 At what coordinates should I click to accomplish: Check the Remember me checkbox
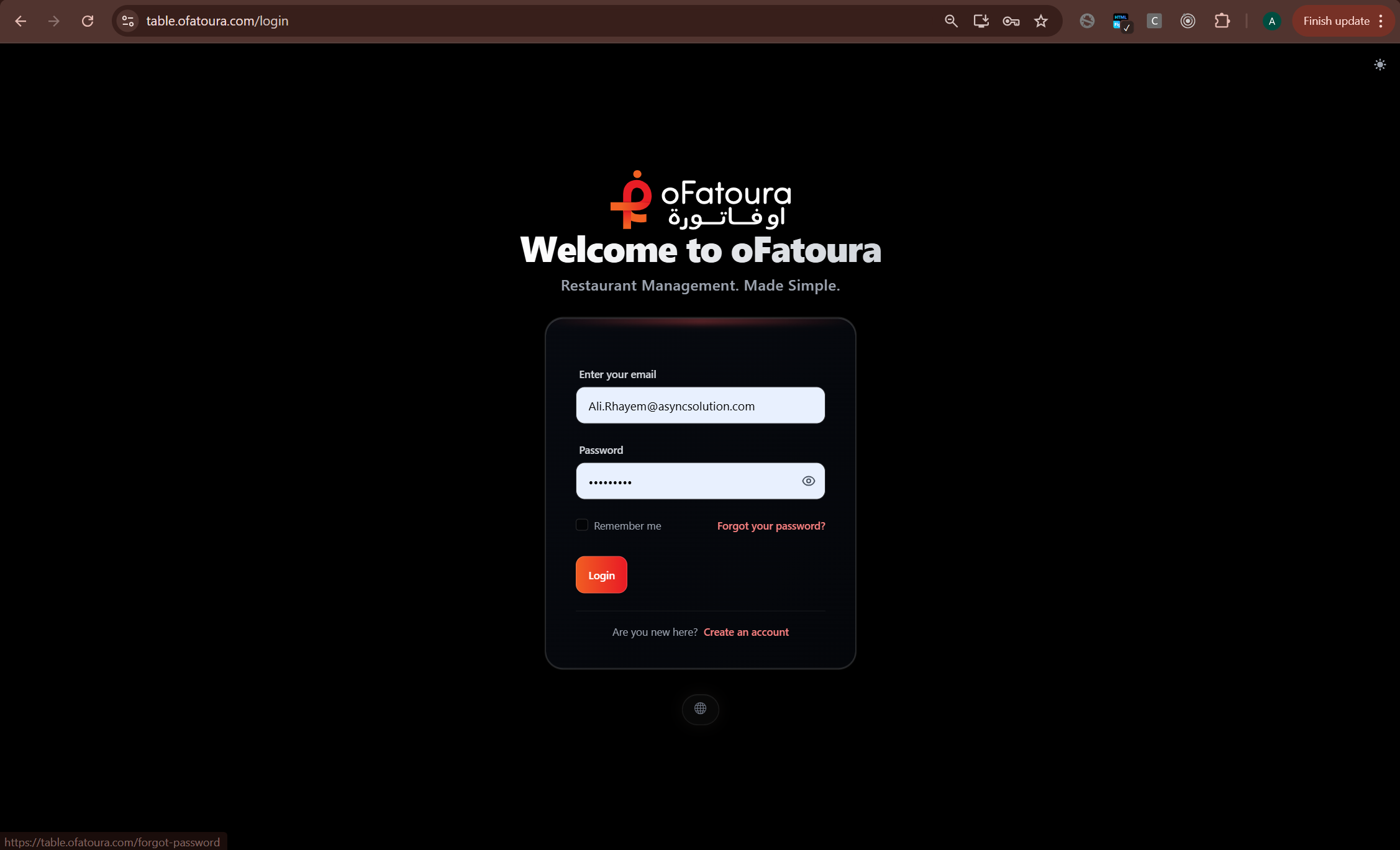tap(581, 525)
